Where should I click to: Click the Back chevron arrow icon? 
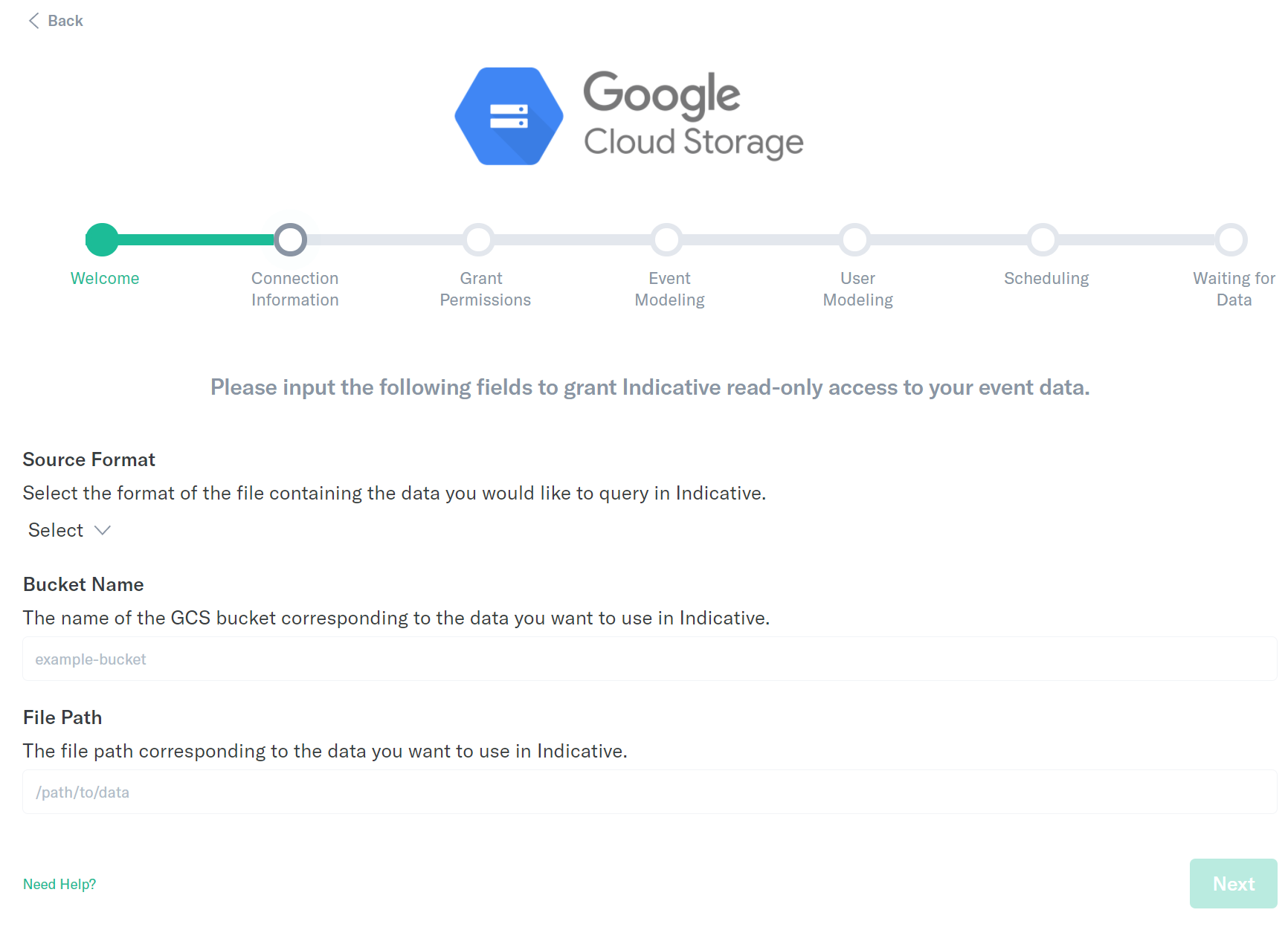coord(33,21)
